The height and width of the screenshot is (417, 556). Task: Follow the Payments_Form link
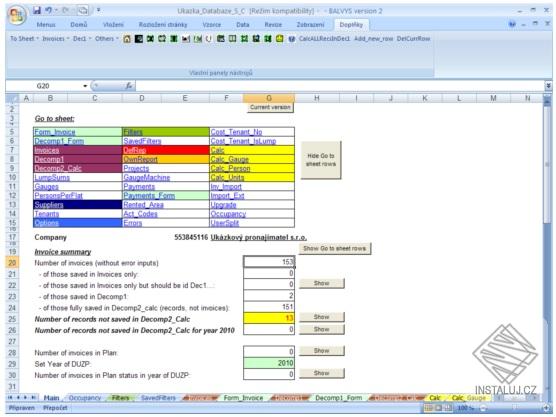tap(149, 196)
